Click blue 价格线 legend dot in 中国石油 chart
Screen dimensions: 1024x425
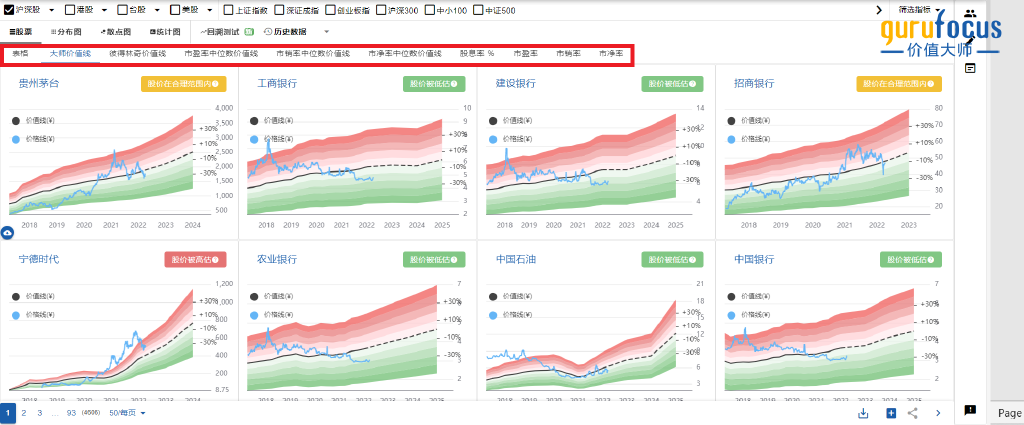pos(492,315)
